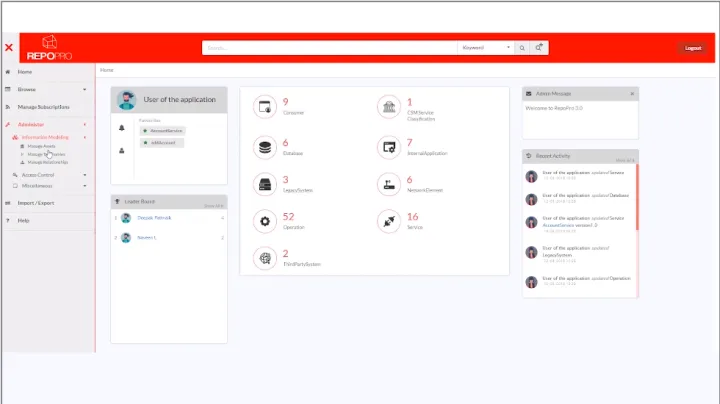
Task: Click the Logout button
Action: tap(693, 48)
